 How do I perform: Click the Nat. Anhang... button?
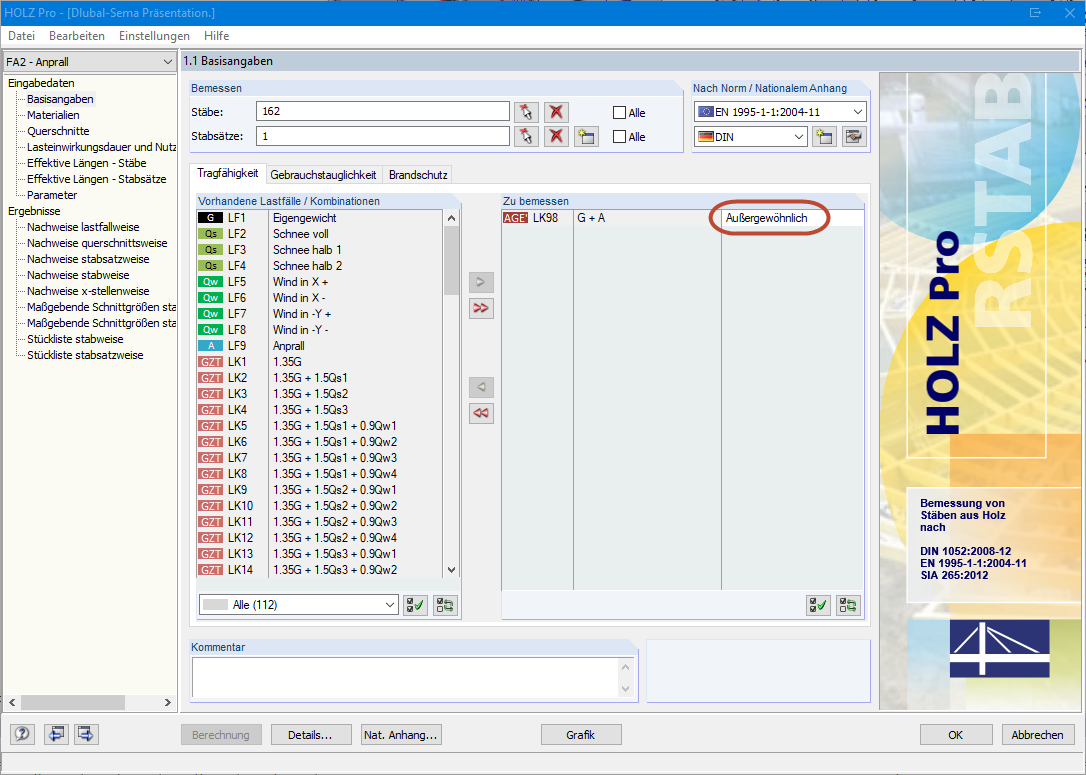click(x=401, y=735)
